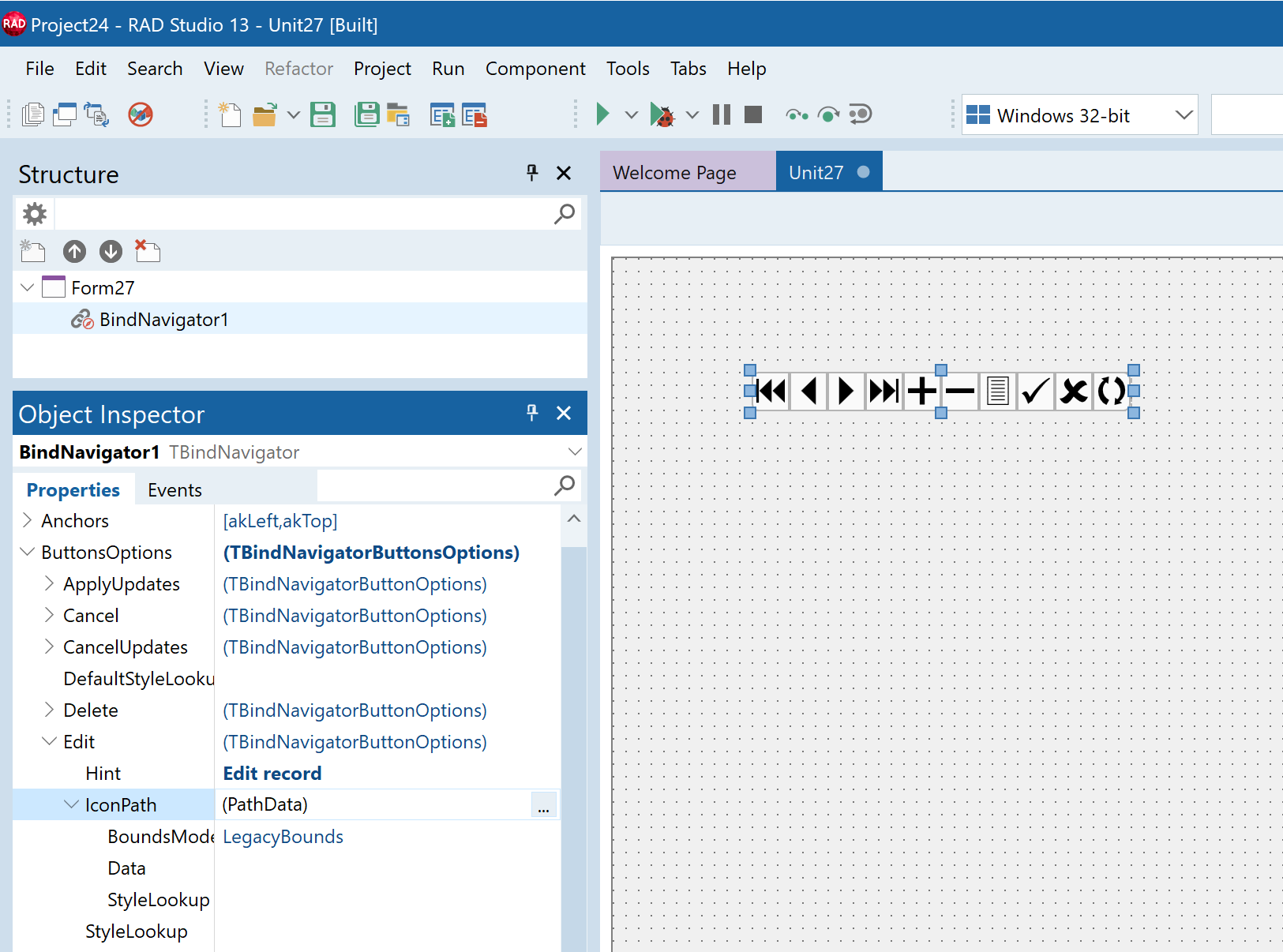This screenshot has width=1283, height=952.
Task: Click the ladybug debug Run icon
Action: click(x=662, y=115)
